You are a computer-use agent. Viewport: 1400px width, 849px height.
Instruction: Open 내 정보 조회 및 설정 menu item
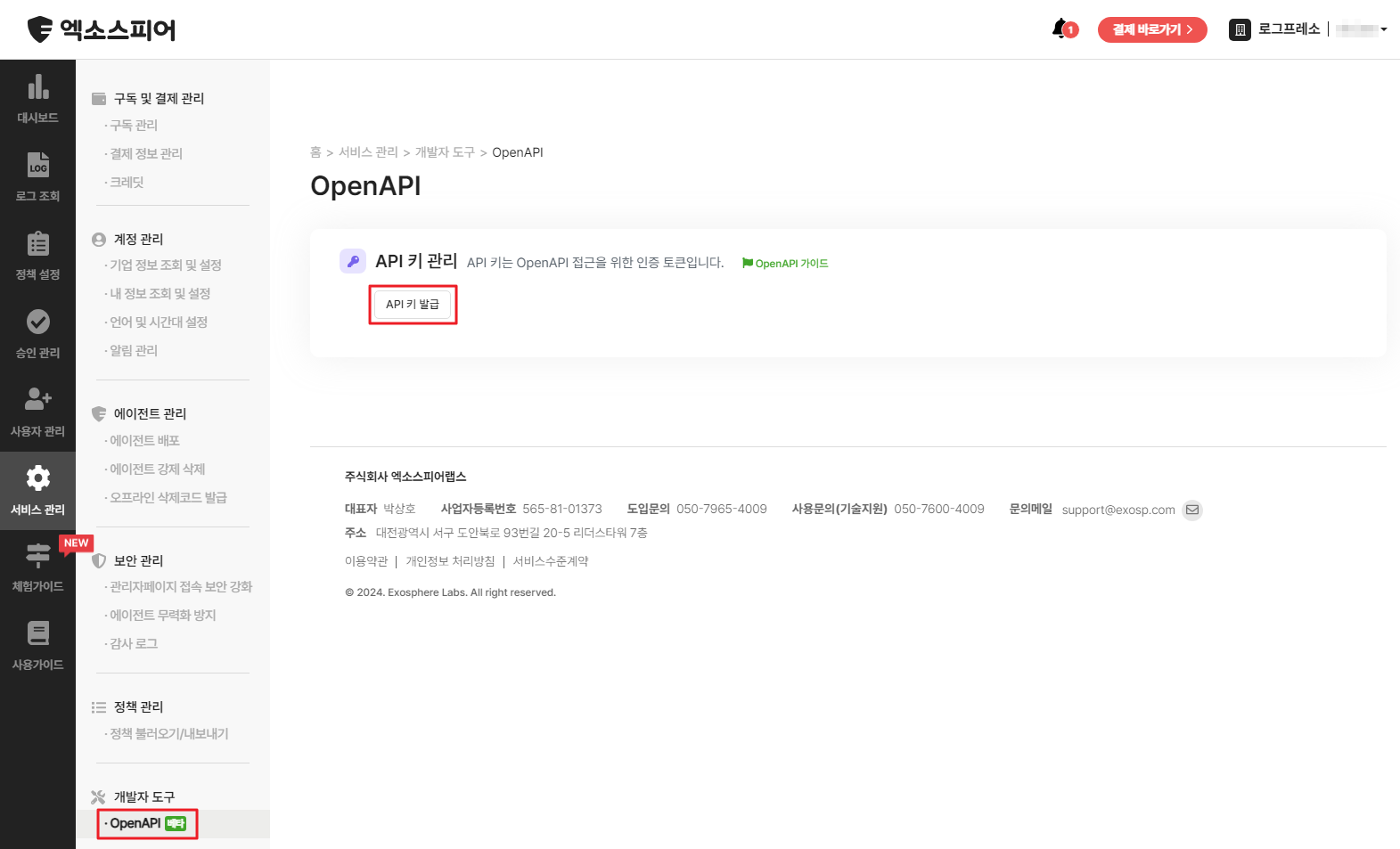tap(160, 293)
